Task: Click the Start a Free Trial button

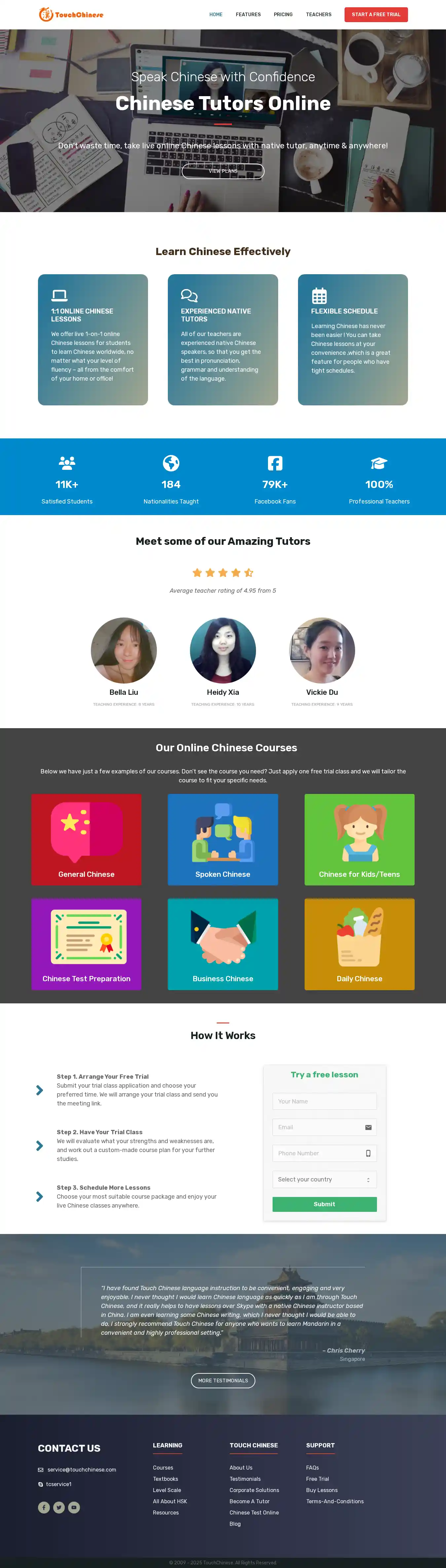Action: (x=376, y=15)
